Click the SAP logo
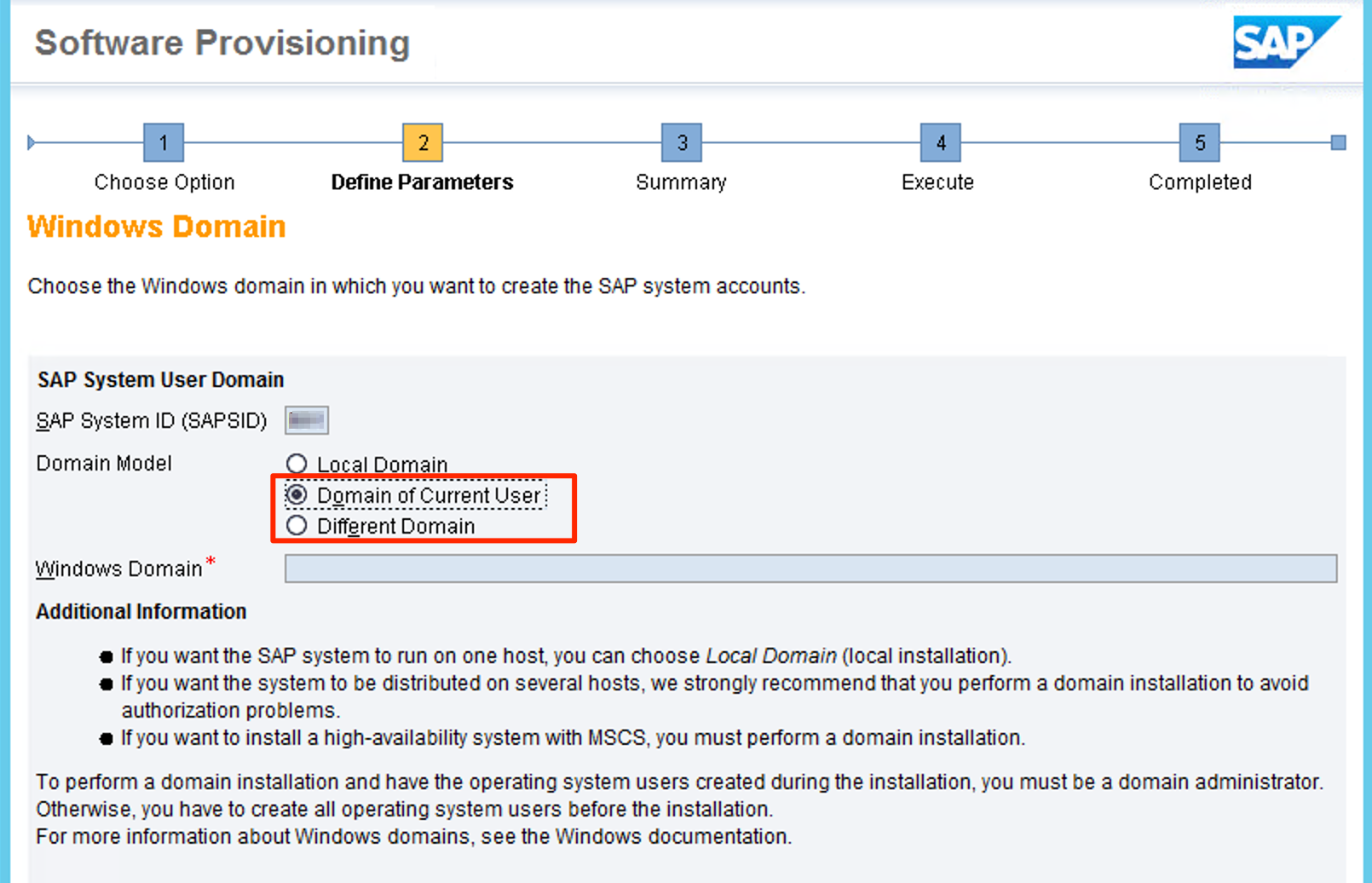 click(1285, 43)
